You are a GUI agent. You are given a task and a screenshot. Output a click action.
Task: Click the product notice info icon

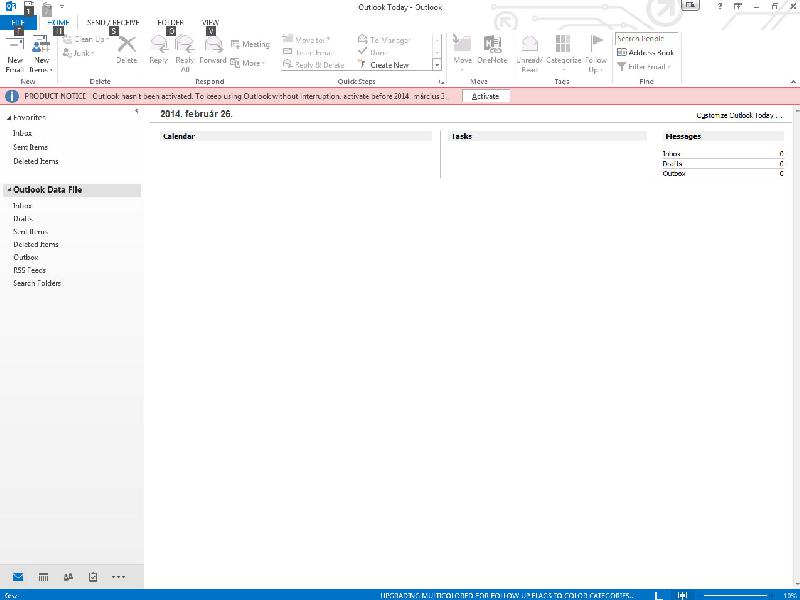(x=11, y=96)
